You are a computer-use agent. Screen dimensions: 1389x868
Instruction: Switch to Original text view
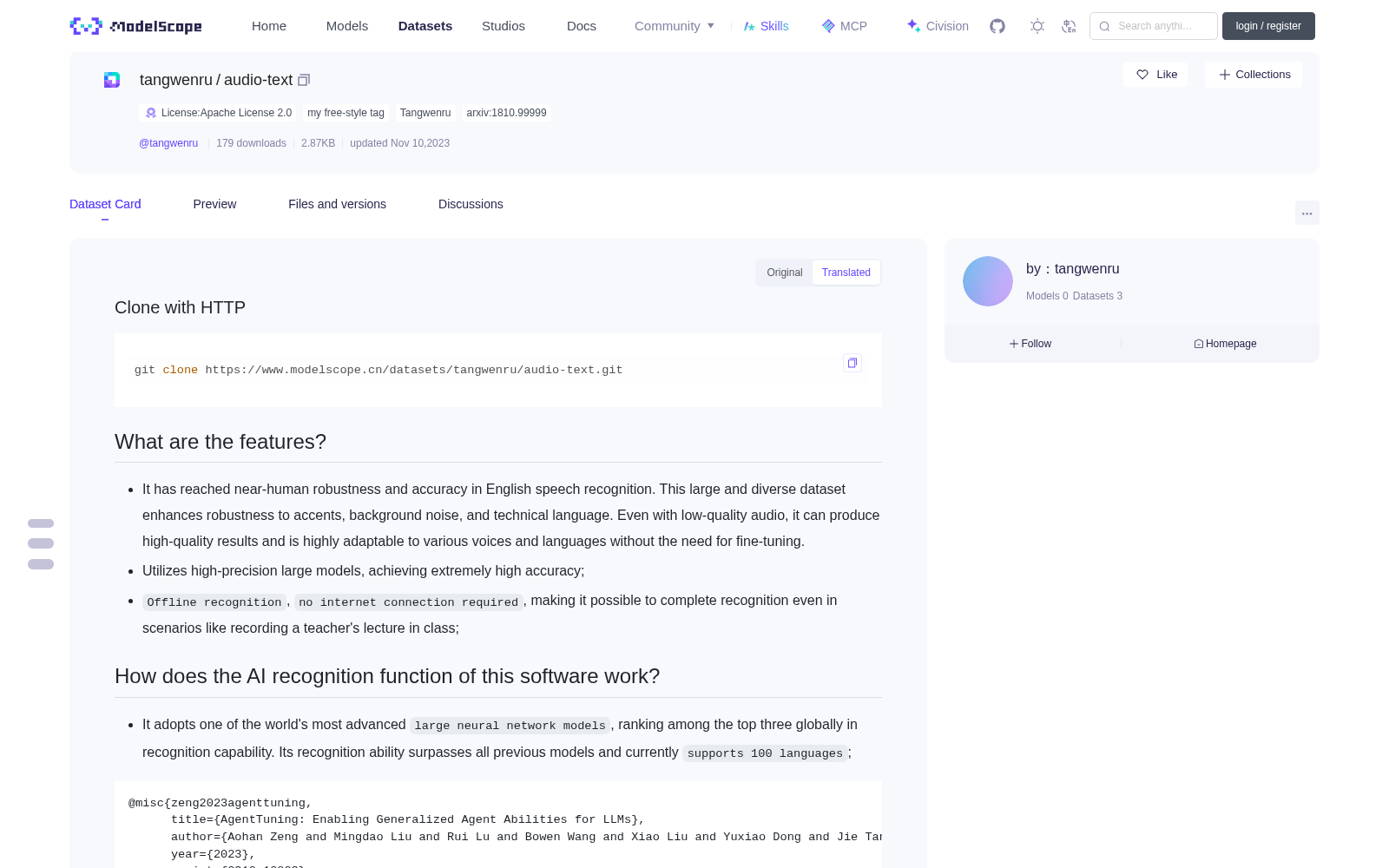pos(785,273)
